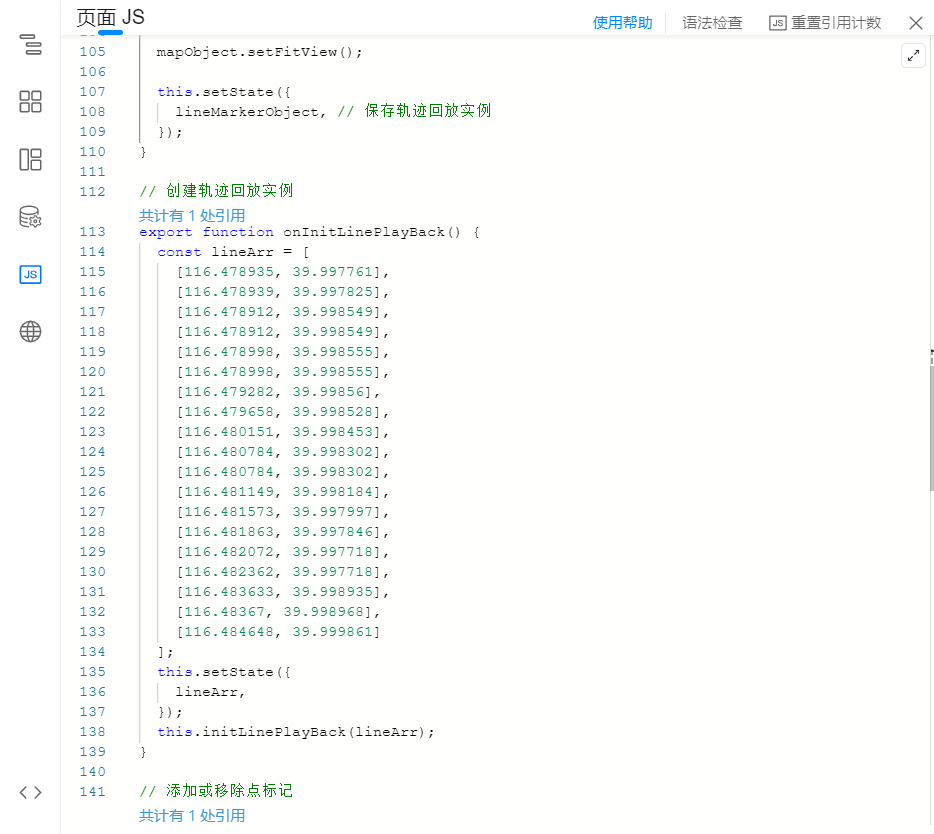Open reference count link above onInitLinePlayBack
This screenshot has height=834, width=934.
(192, 216)
